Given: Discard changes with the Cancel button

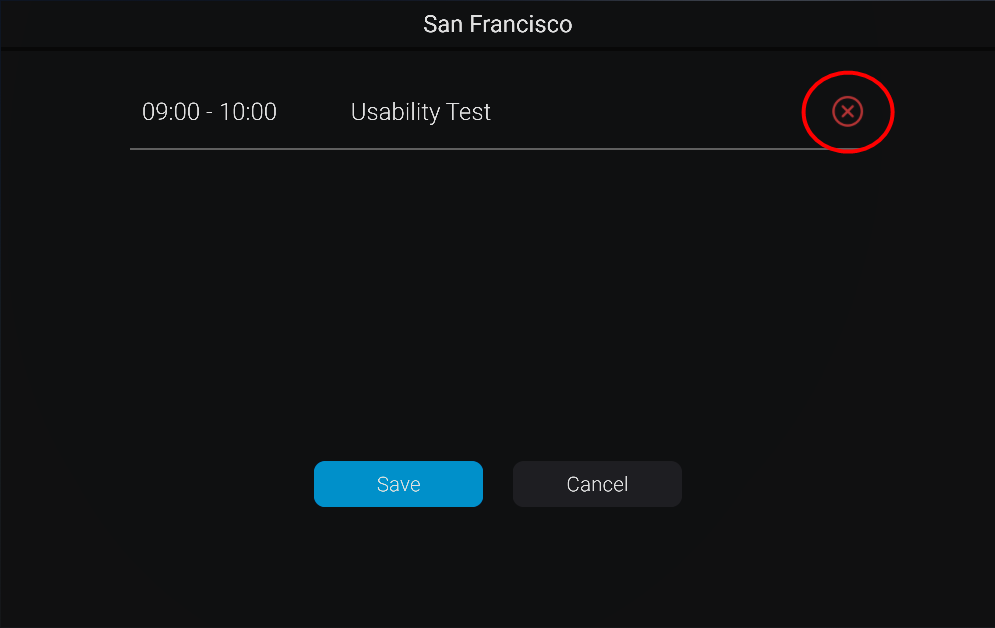Looking at the screenshot, I should [597, 484].
